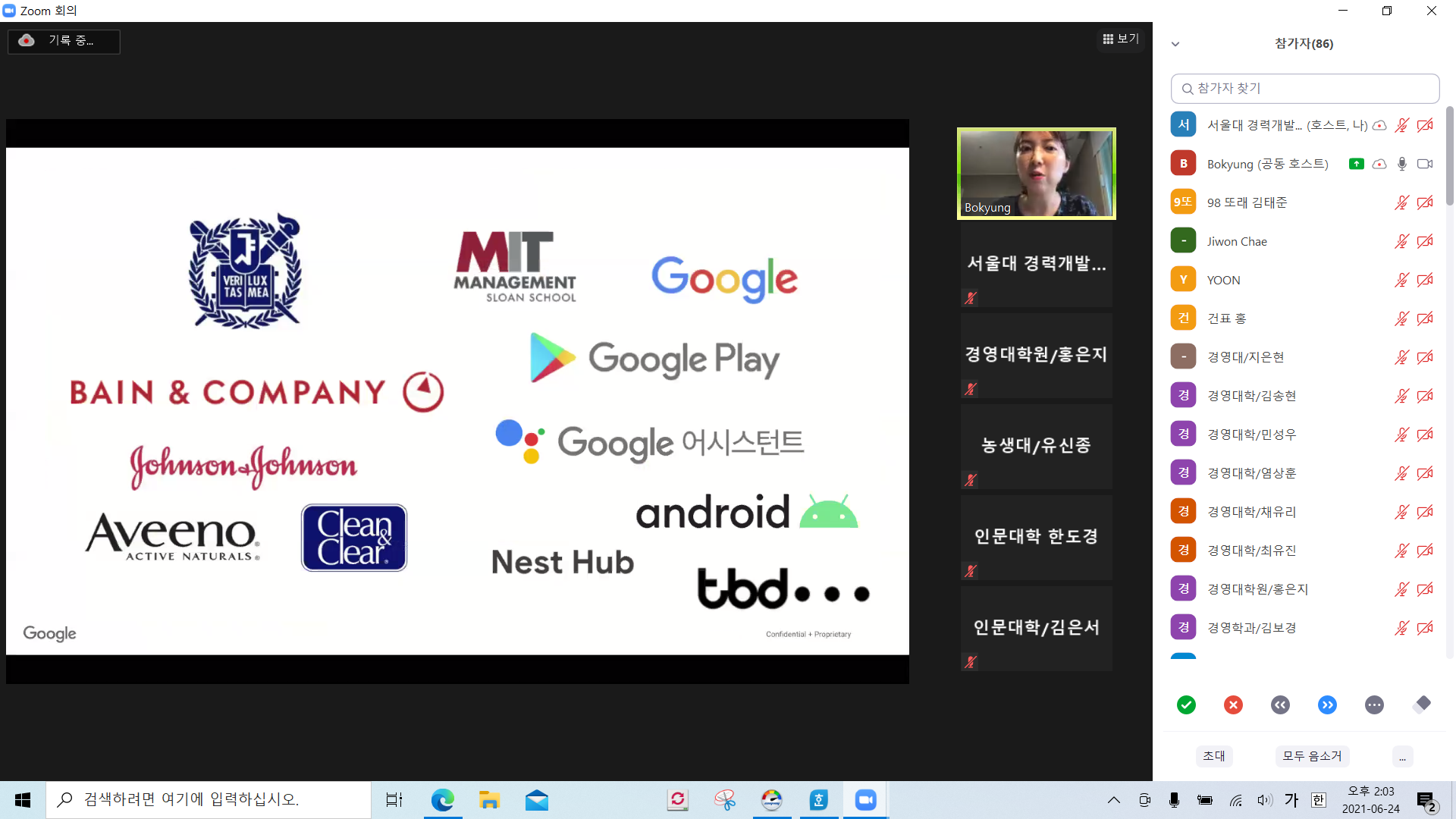The height and width of the screenshot is (819, 1456).
Task: Click the host's cloud recording icon
Action: 1379,125
